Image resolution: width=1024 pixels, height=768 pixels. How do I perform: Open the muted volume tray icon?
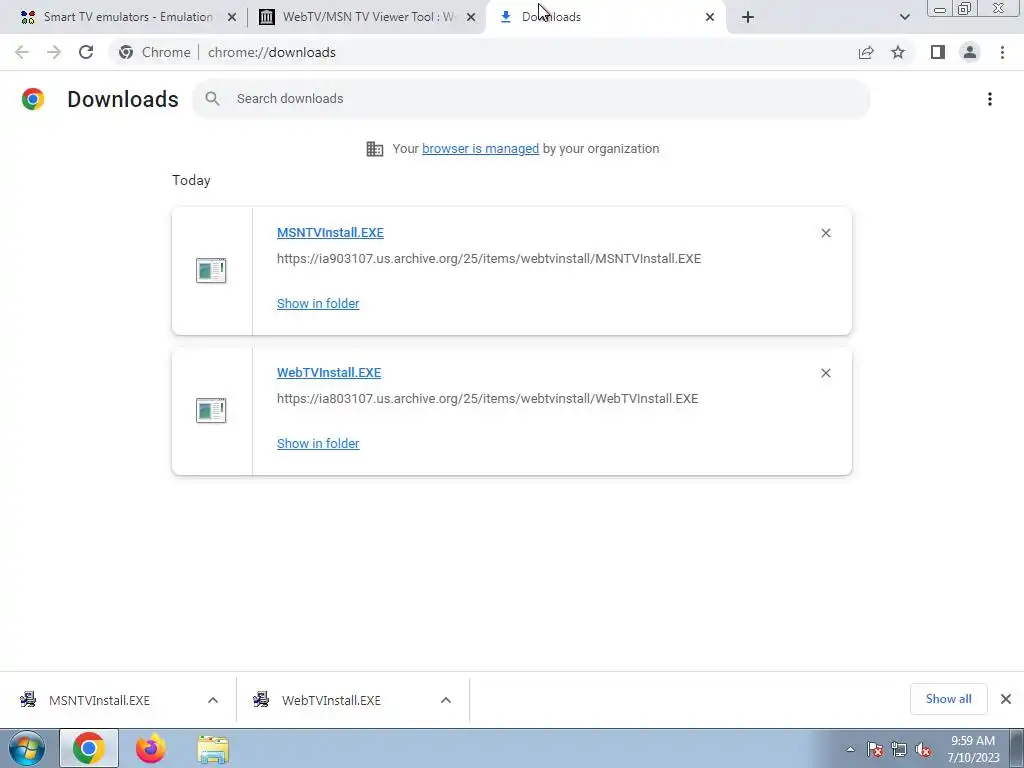click(x=923, y=750)
